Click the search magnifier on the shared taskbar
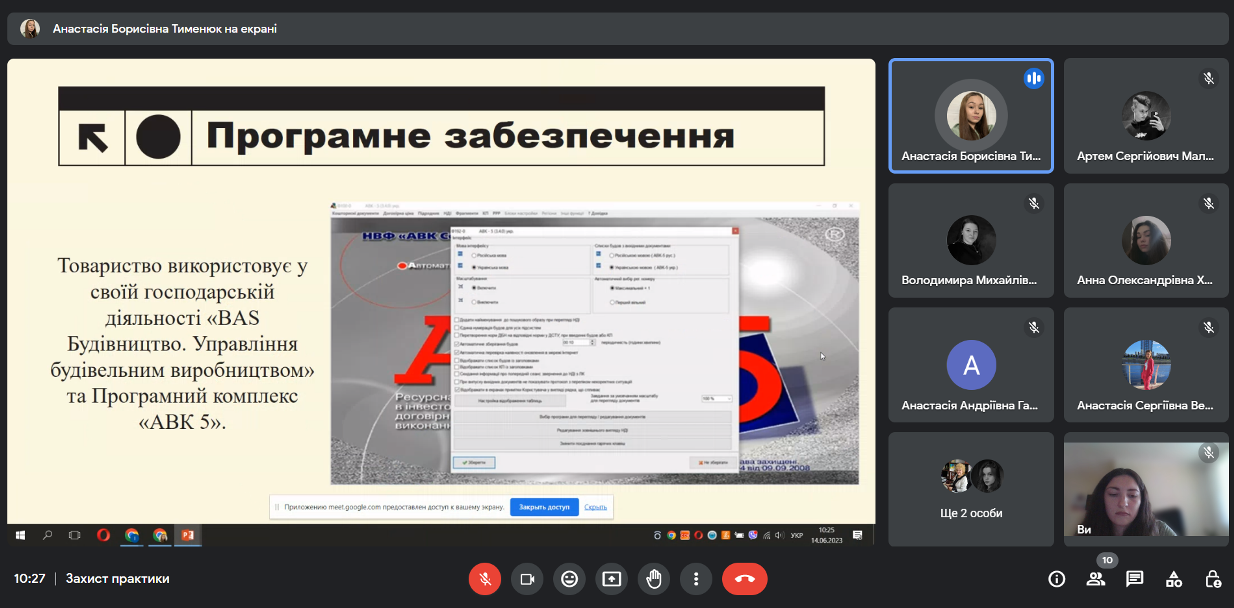Image resolution: width=1234 pixels, height=608 pixels. 47,536
